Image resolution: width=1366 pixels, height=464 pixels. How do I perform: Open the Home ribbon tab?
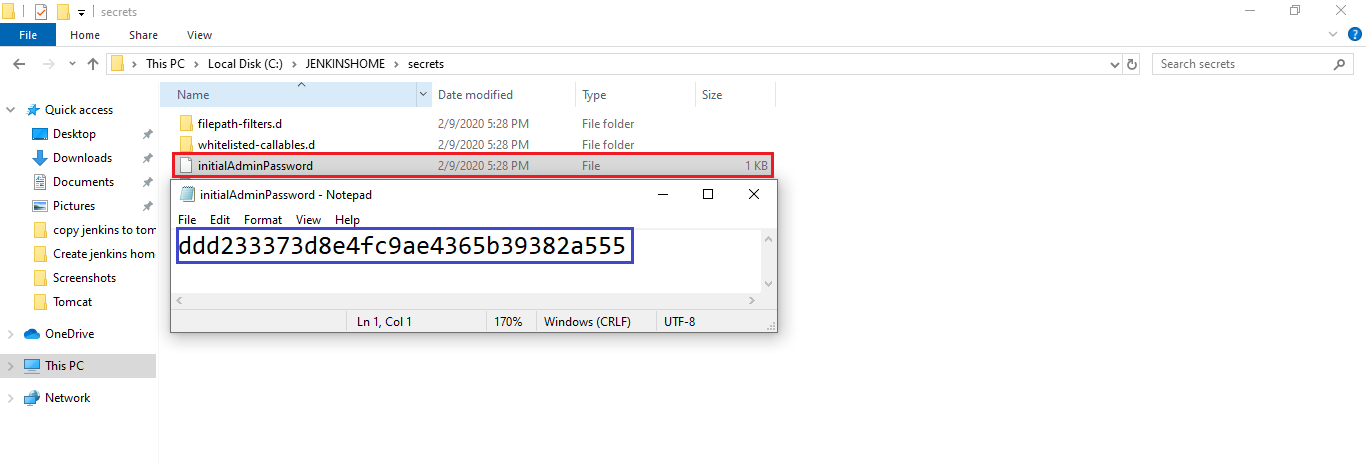(85, 35)
